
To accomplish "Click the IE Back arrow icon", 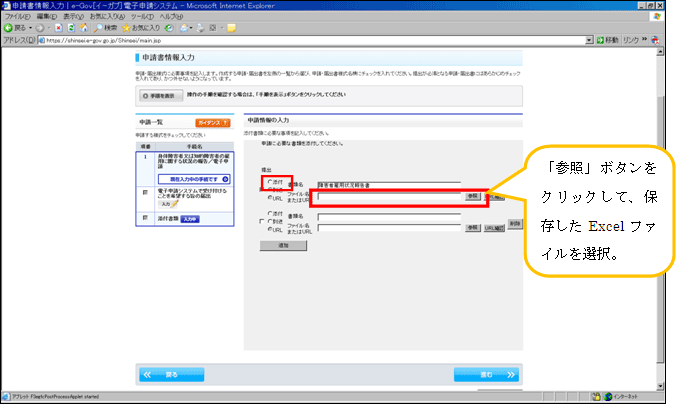I will pos(8,28).
